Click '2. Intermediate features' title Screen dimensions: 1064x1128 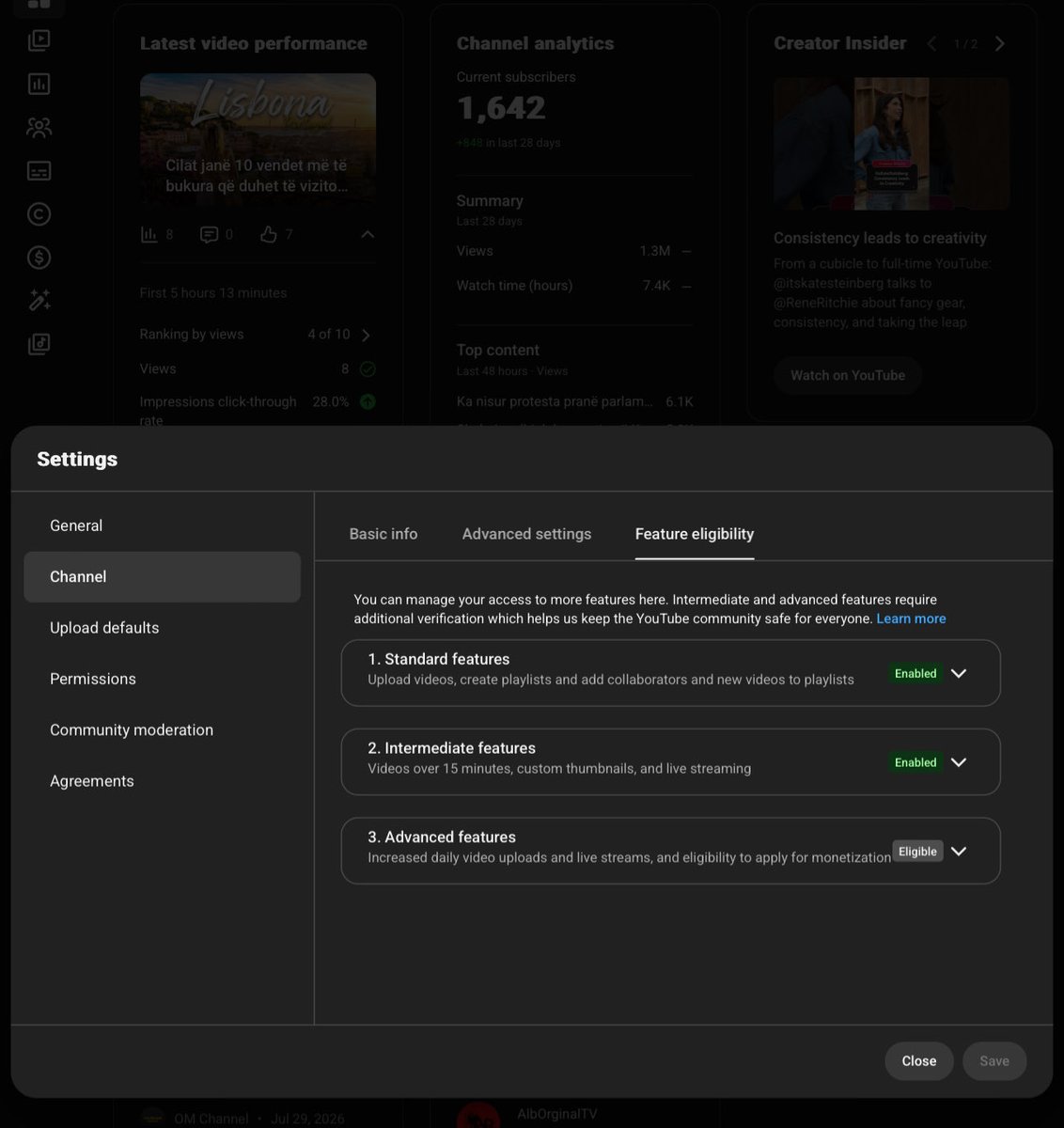pyautogui.click(x=452, y=748)
